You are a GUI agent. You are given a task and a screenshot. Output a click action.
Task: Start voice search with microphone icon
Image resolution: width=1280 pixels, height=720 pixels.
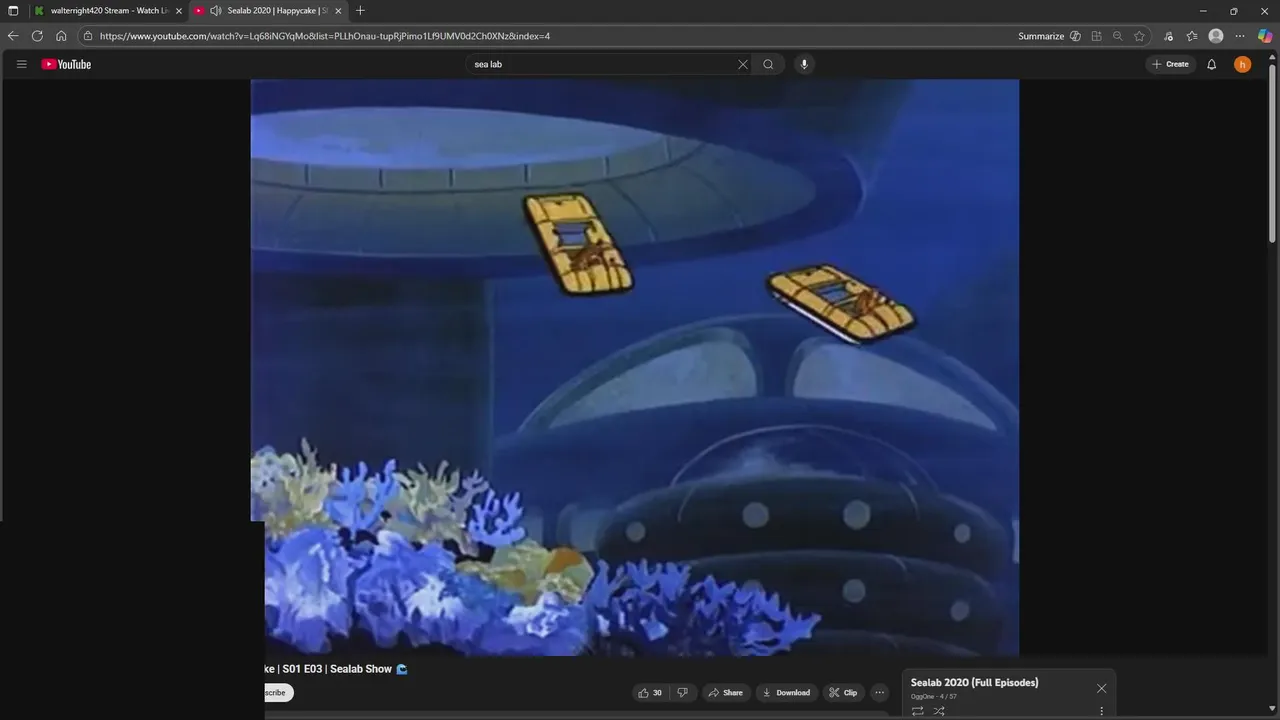(803, 64)
